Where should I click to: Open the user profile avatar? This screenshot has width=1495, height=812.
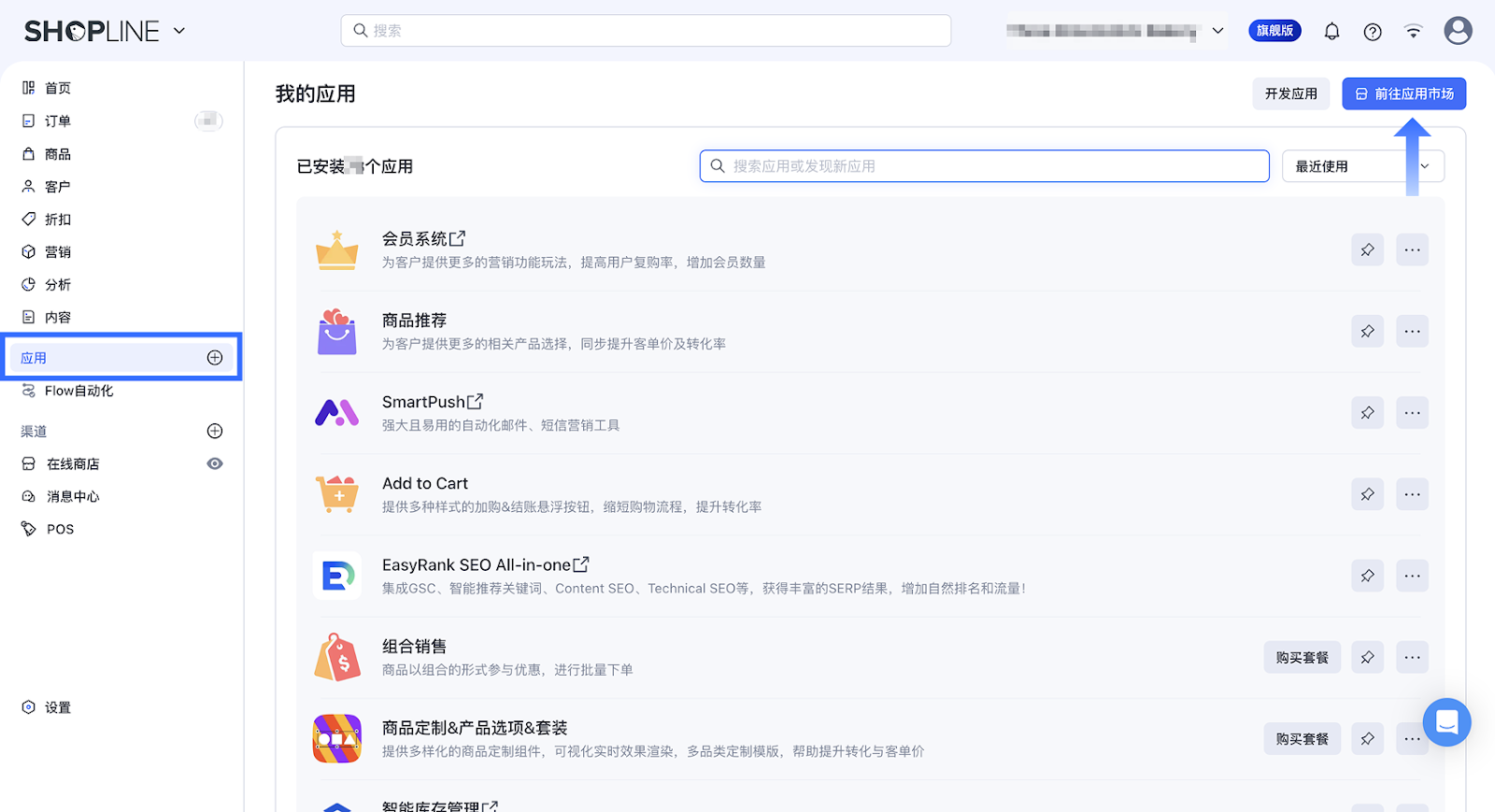pos(1458,31)
